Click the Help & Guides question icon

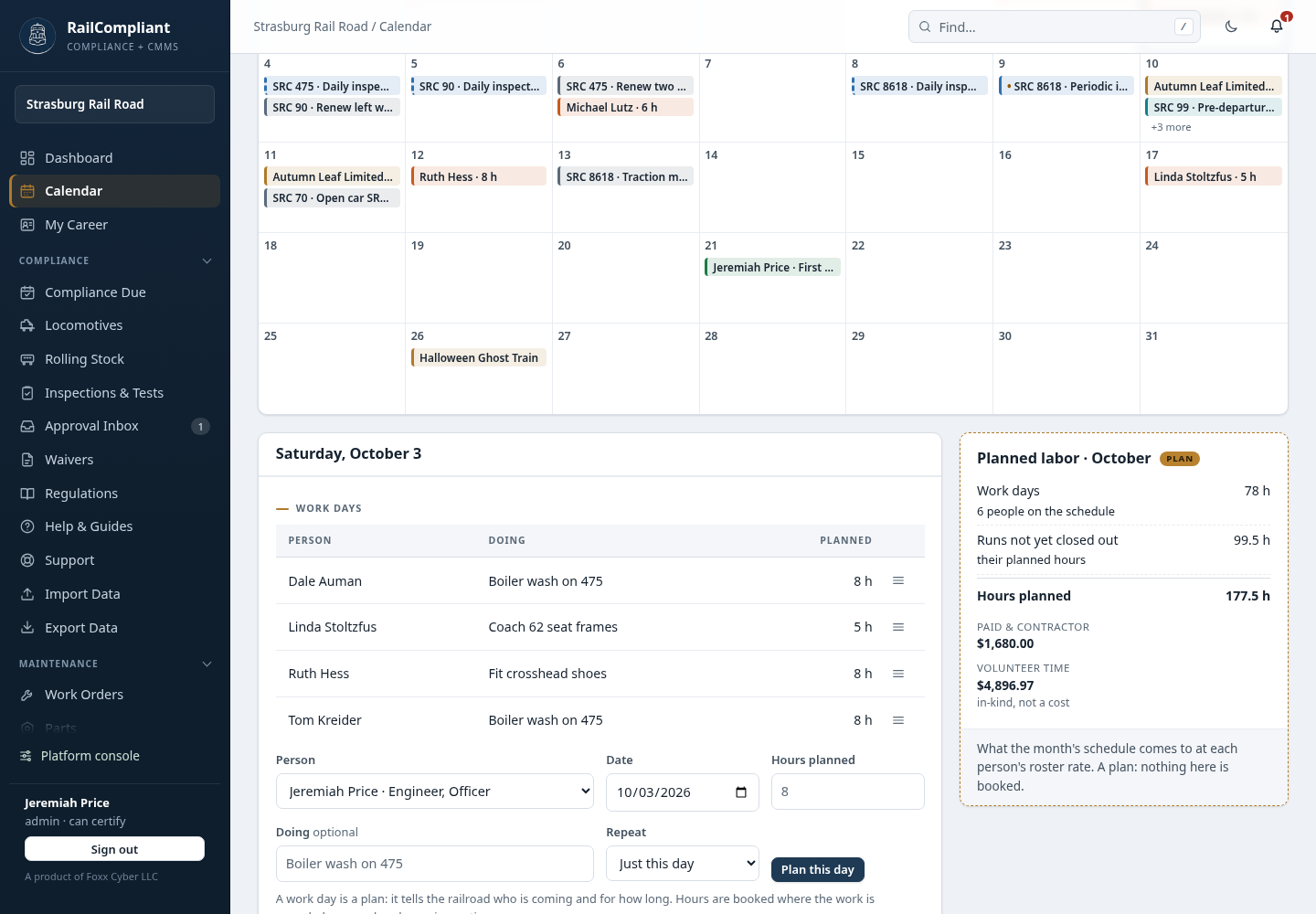click(27, 526)
